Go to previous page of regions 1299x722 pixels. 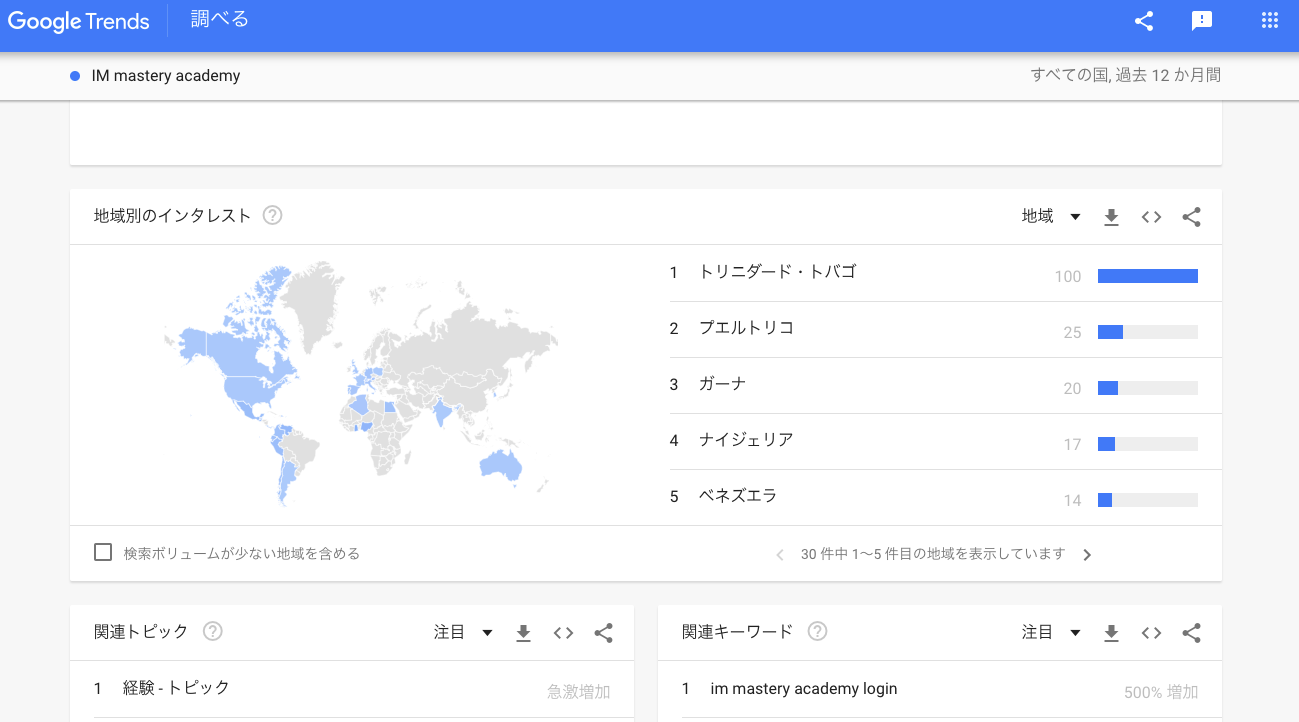pyautogui.click(x=780, y=554)
